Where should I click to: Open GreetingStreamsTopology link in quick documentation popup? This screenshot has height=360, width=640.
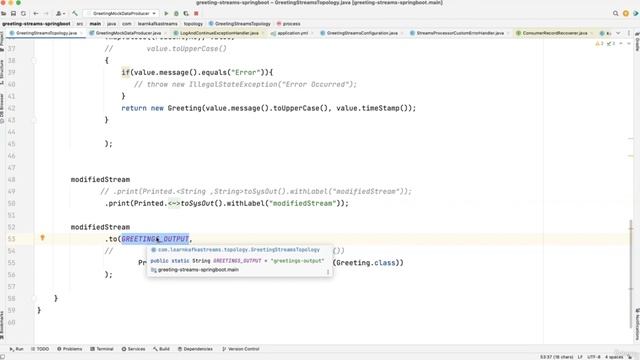point(239,250)
